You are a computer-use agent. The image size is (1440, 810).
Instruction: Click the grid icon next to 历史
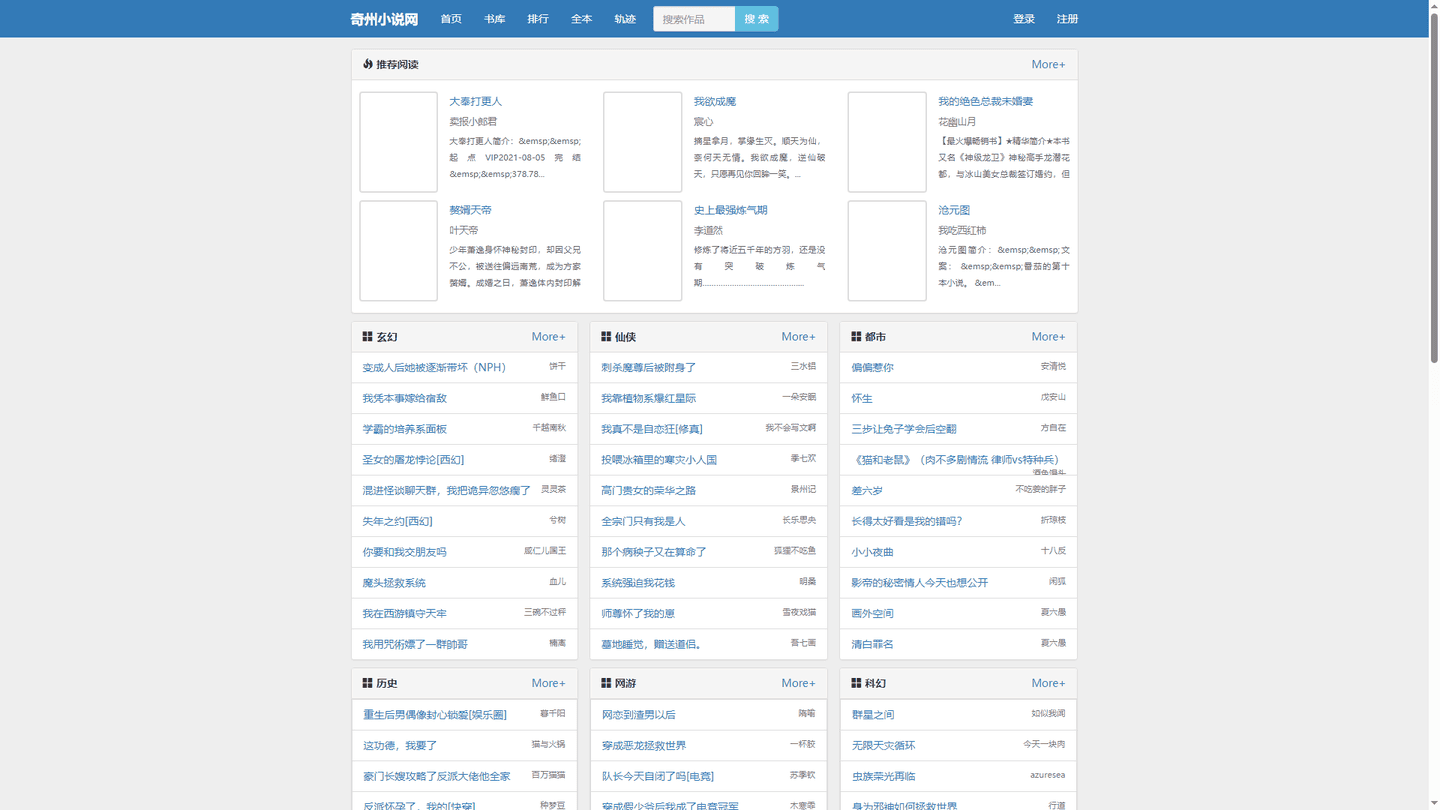tap(367, 683)
